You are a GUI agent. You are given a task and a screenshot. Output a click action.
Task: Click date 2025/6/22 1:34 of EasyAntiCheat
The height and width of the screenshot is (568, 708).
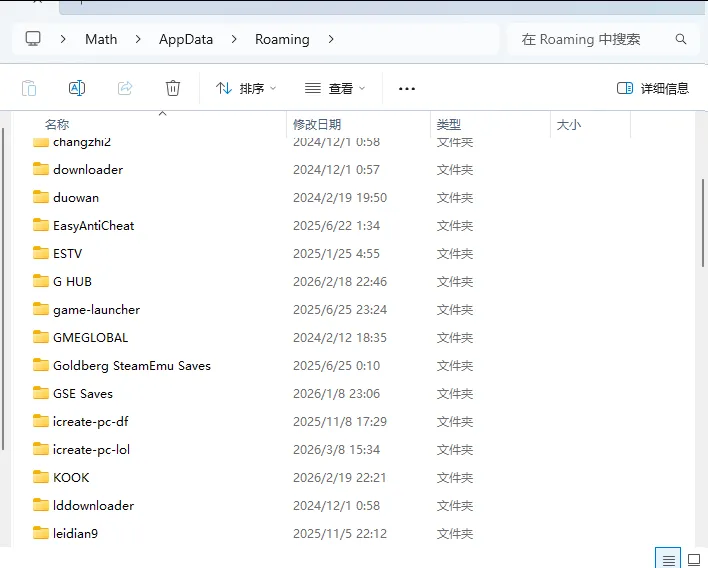336,226
